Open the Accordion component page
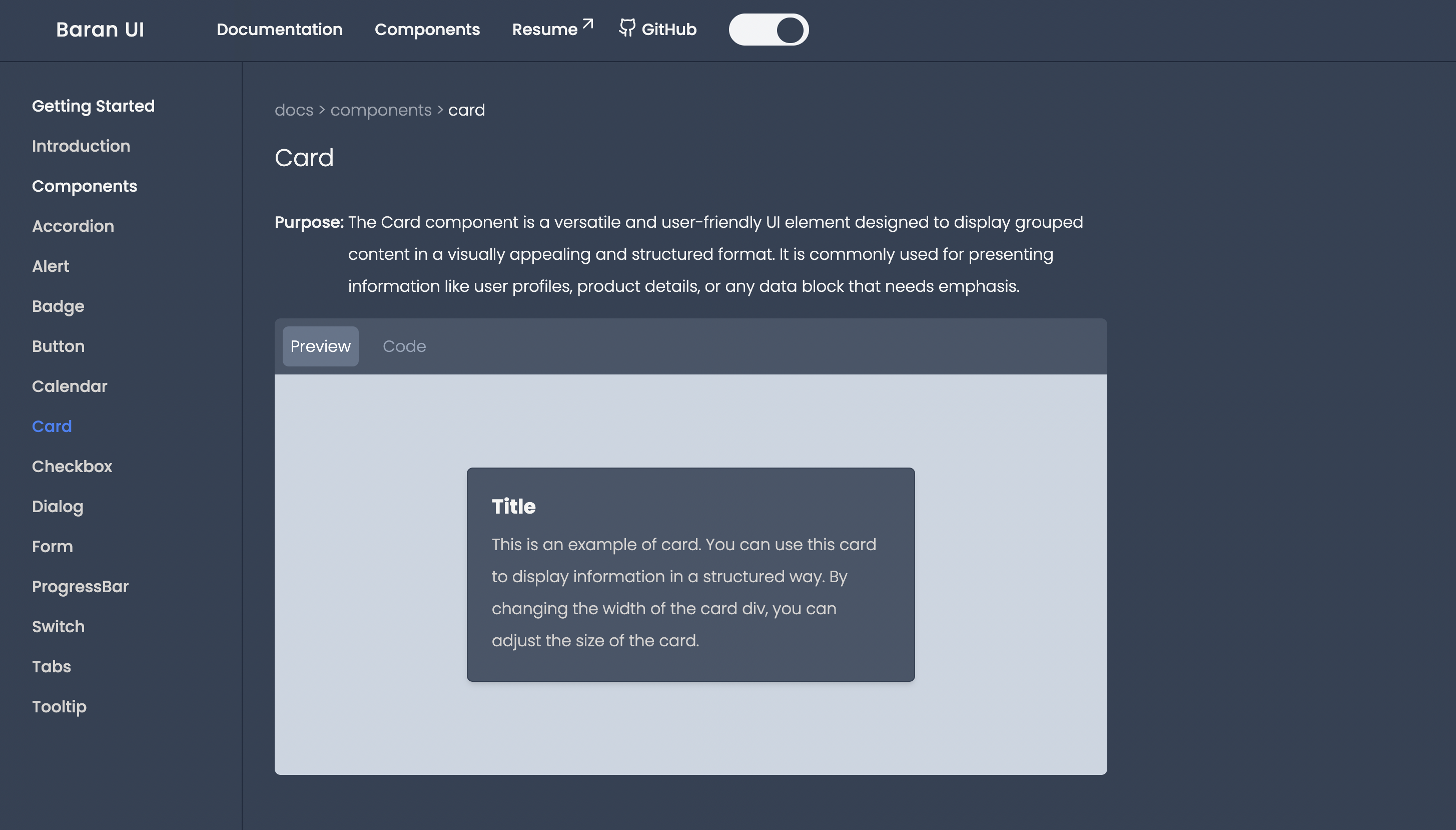This screenshot has height=830, width=1456. pos(73,226)
